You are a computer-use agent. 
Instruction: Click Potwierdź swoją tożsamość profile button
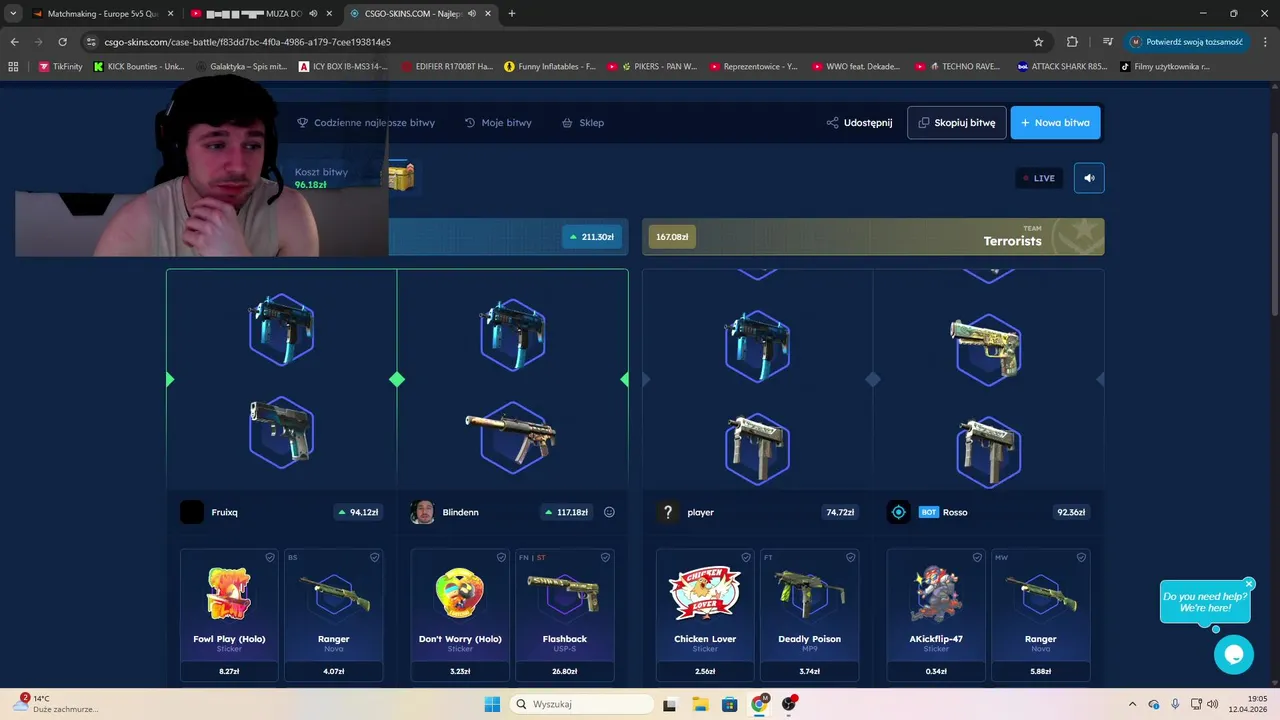pyautogui.click(x=1187, y=42)
